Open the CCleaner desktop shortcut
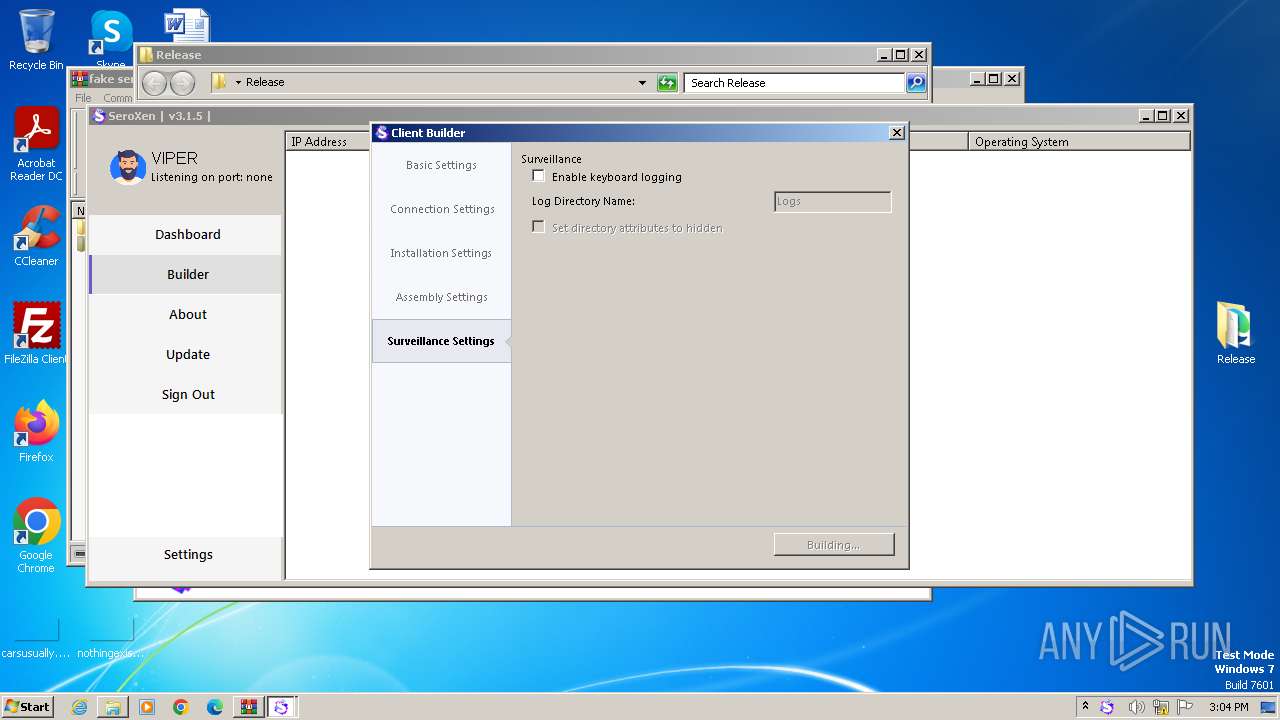Viewport: 1280px width, 720px height. [x=36, y=236]
